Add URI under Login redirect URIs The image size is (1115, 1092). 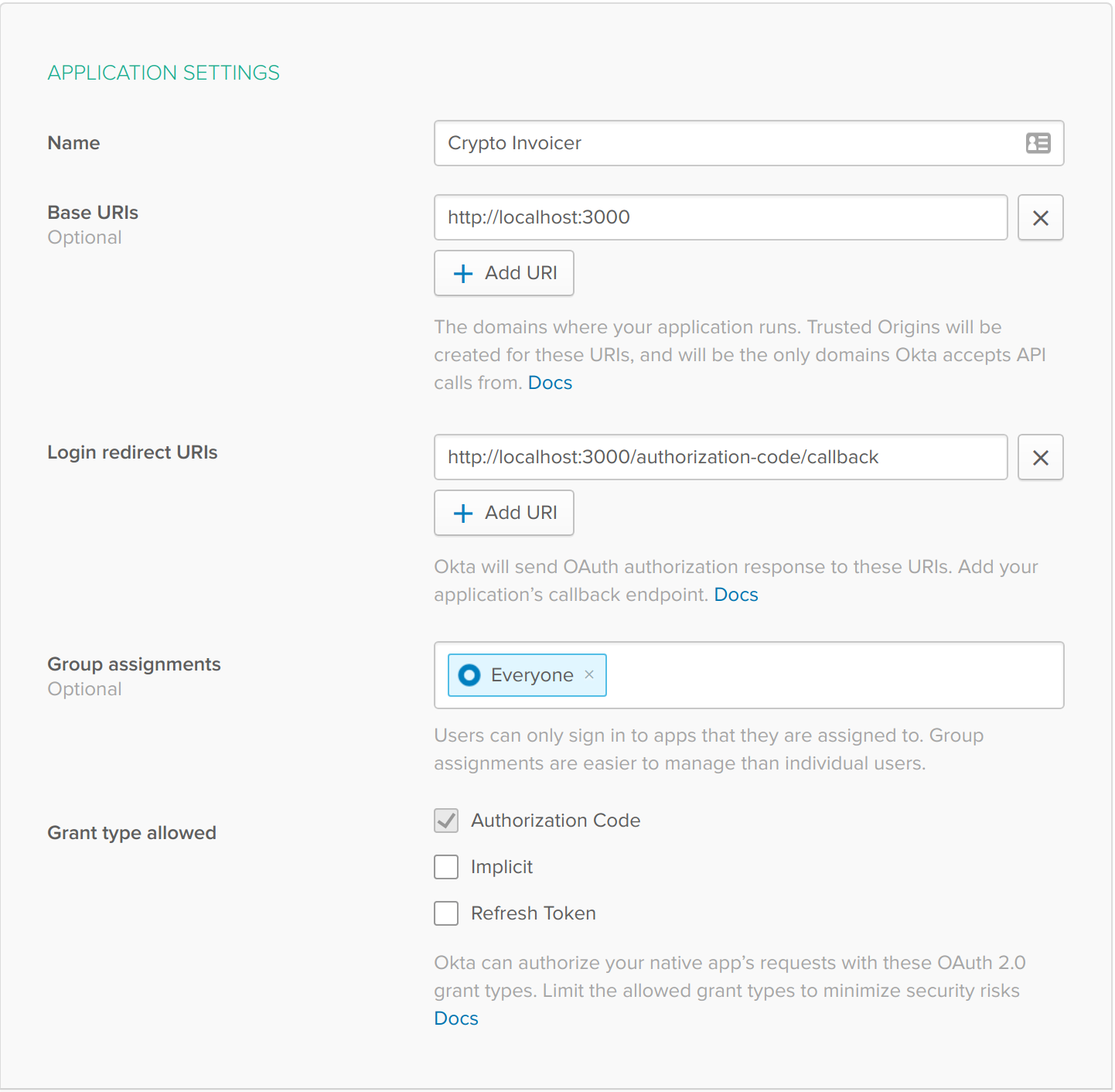pos(504,513)
